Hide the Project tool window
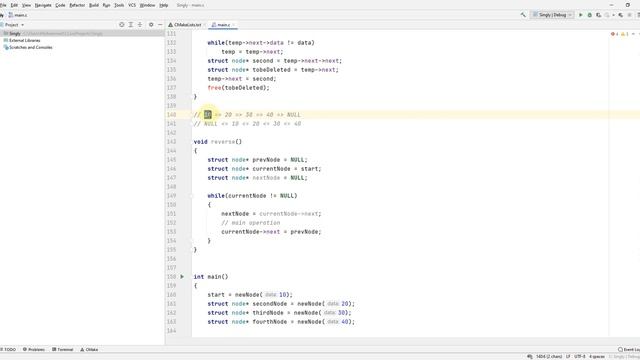The image size is (640, 360). coord(160,25)
